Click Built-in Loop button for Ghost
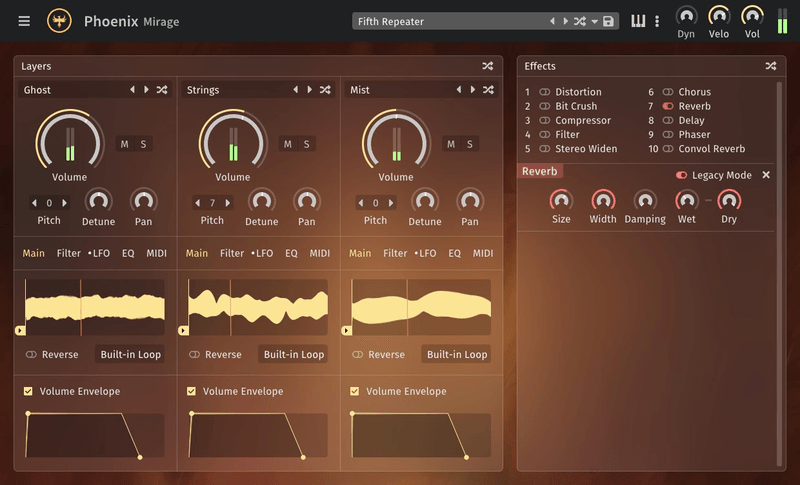The image size is (800, 485). (x=130, y=354)
